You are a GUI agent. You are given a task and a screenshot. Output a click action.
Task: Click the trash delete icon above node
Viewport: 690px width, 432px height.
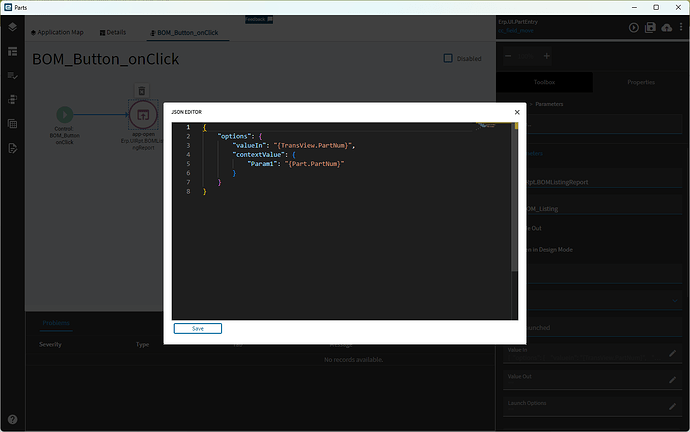point(142,91)
